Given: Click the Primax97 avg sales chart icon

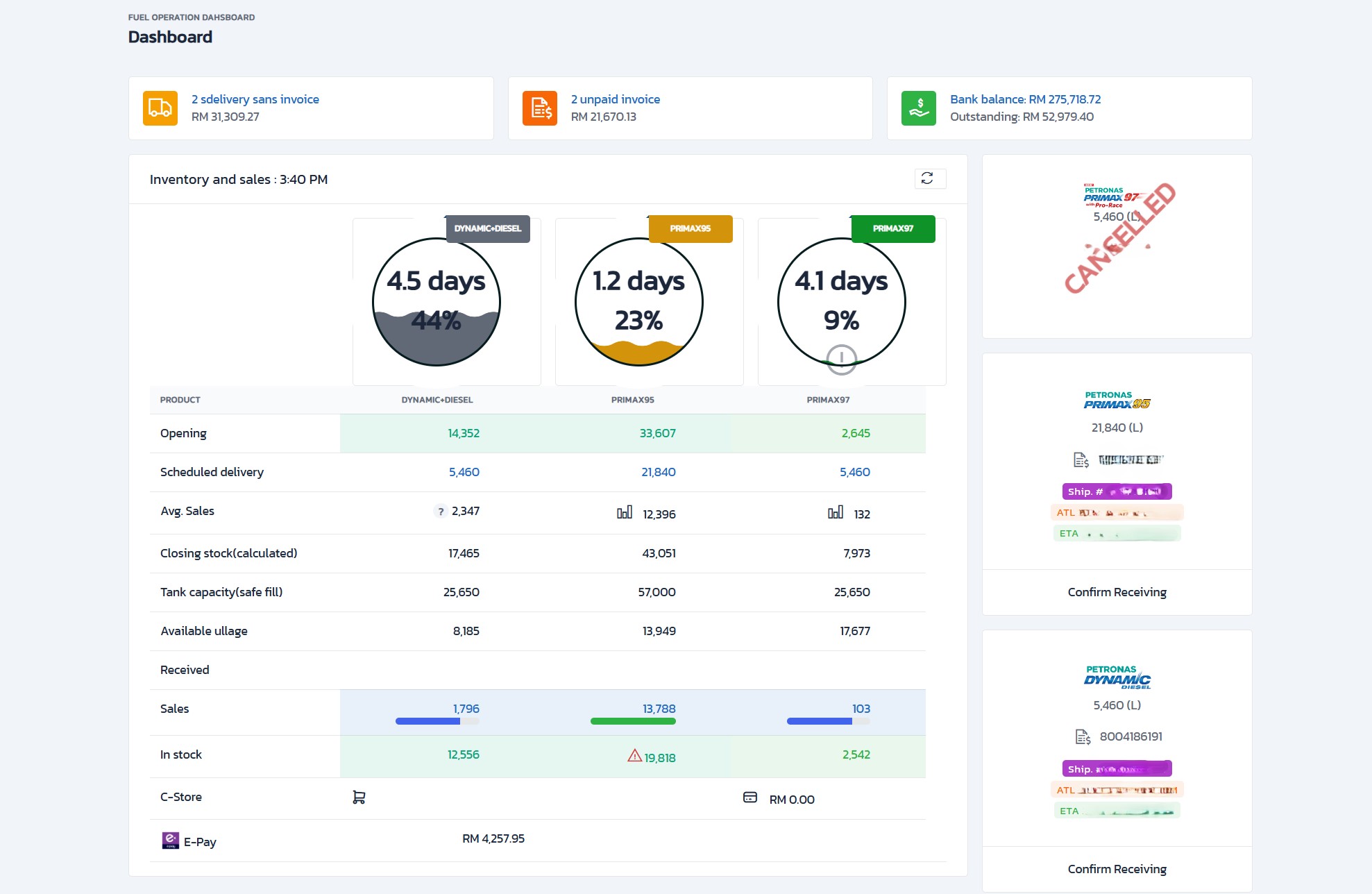Looking at the screenshot, I should (836, 512).
